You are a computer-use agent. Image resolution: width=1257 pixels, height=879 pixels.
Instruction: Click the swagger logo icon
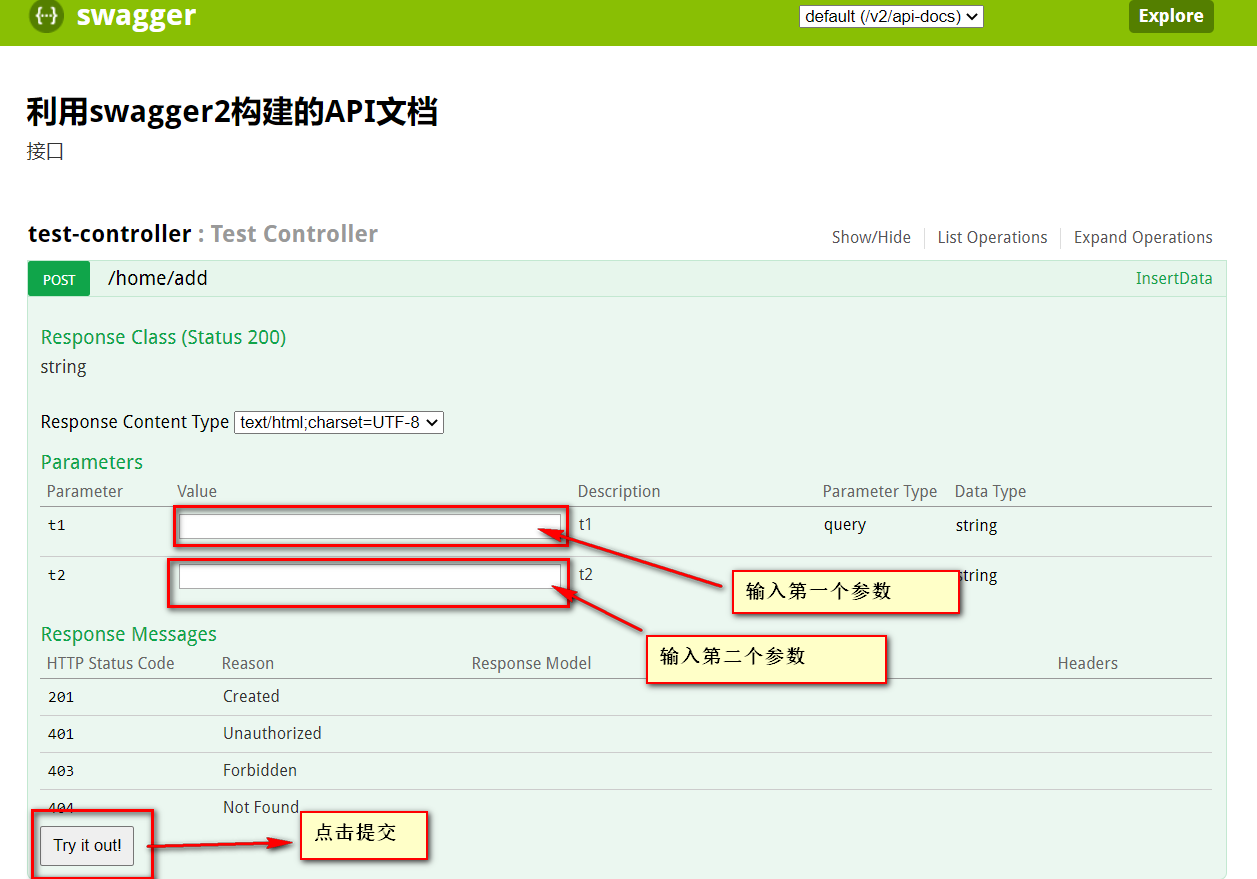[46, 16]
